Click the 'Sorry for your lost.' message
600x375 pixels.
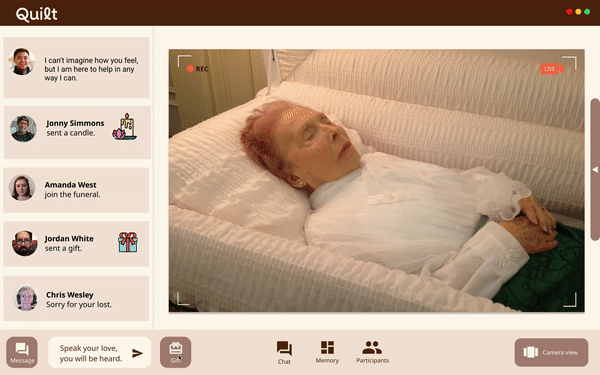pos(79,305)
